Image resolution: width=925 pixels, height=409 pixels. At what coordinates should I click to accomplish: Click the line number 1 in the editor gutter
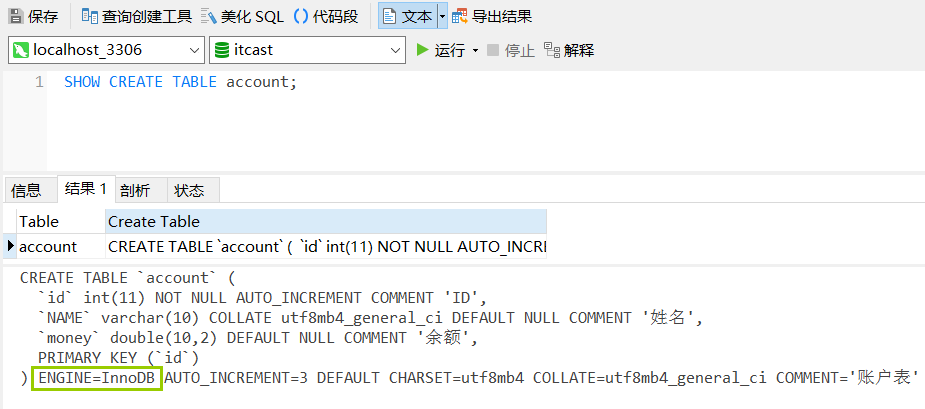[39, 82]
